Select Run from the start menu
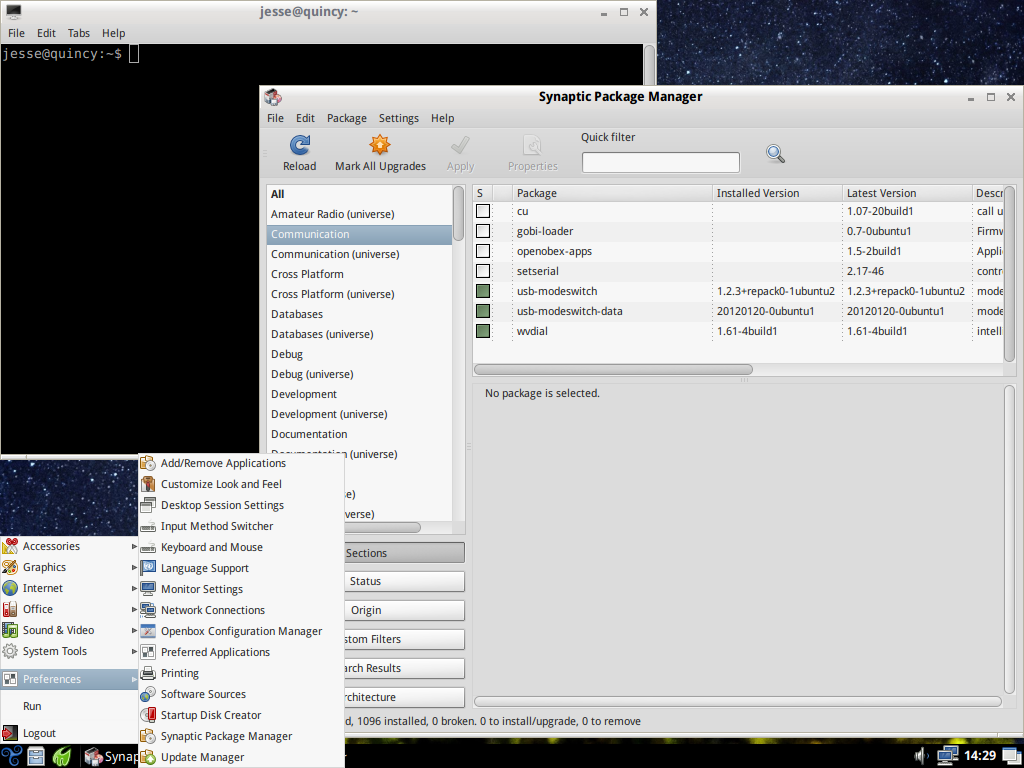Viewport: 1024px width, 768px height. 69,706
